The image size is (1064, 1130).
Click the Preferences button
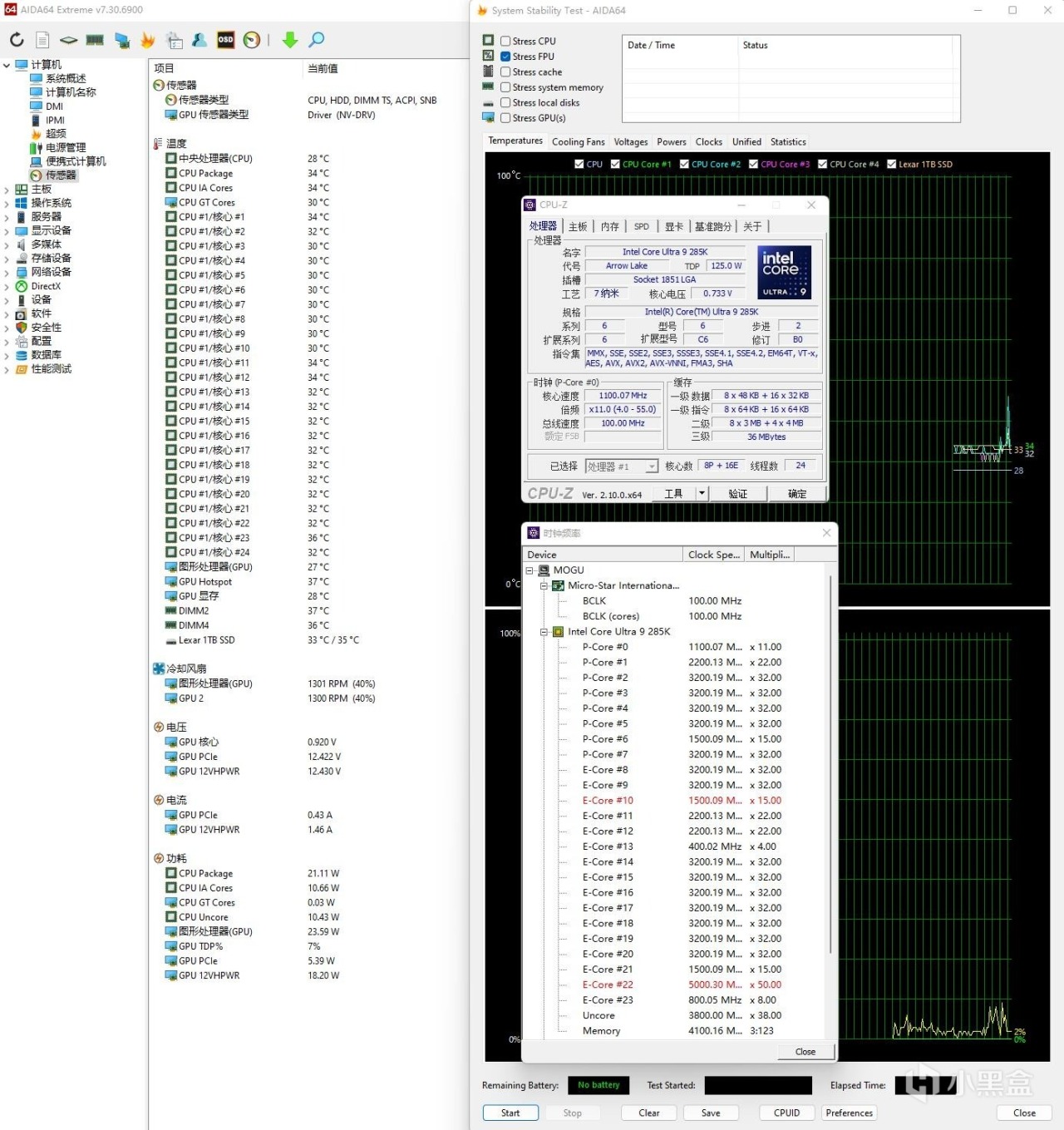coord(849,1113)
